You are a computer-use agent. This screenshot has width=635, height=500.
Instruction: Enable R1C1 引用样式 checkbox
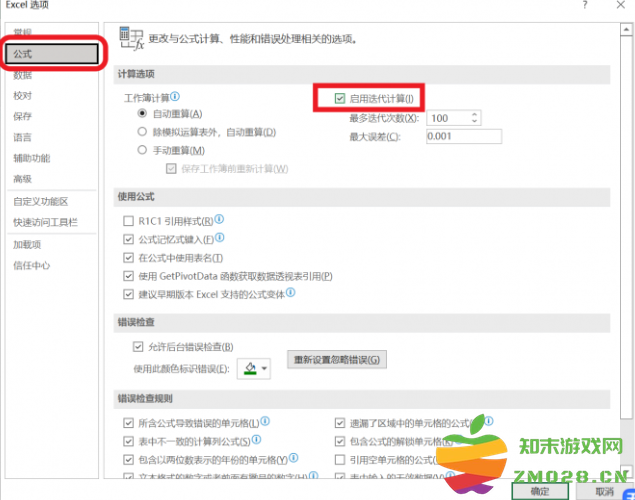point(128,221)
